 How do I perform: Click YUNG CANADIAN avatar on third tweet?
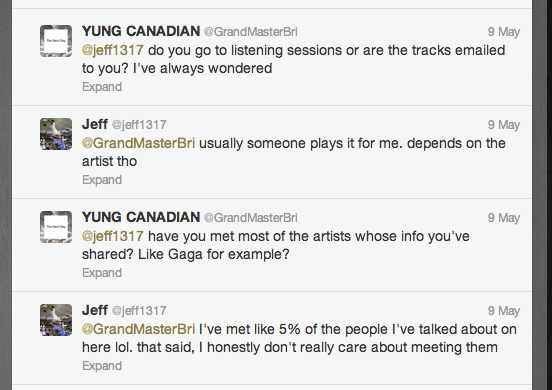[56, 227]
